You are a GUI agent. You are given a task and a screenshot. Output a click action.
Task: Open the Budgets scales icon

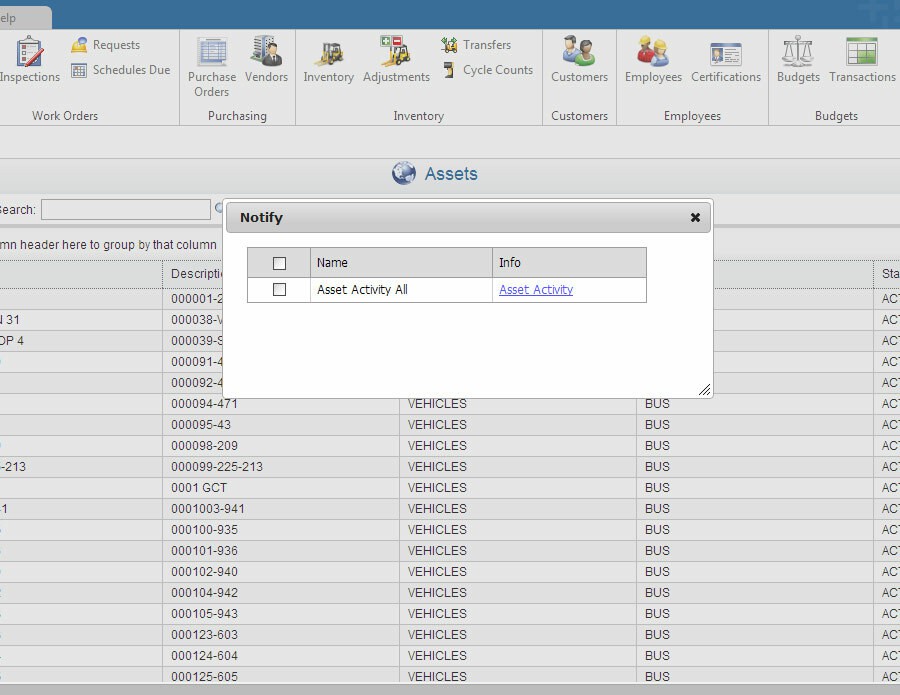[x=798, y=54]
